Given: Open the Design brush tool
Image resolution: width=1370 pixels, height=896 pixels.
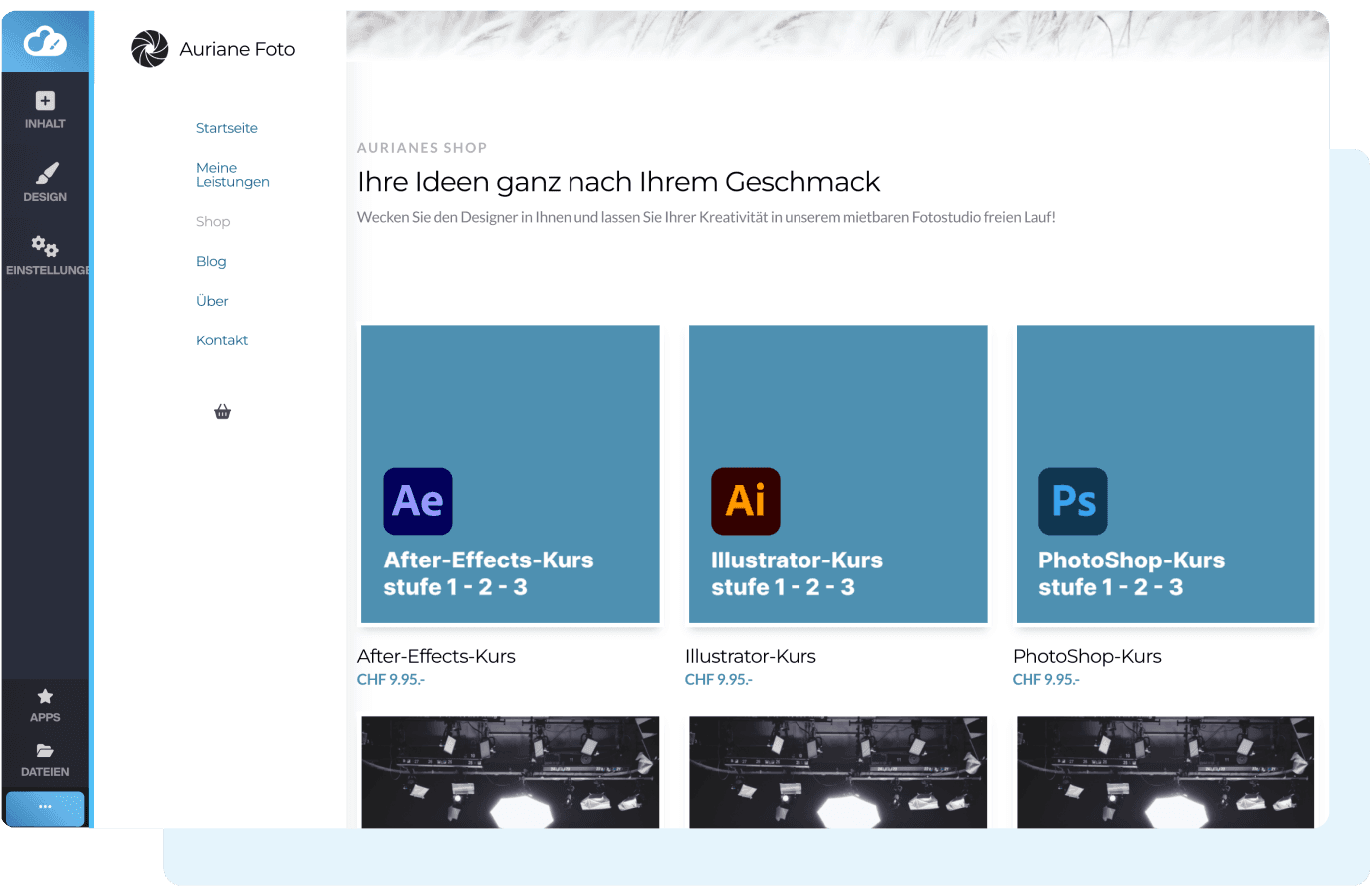Looking at the screenshot, I should 46,173.
